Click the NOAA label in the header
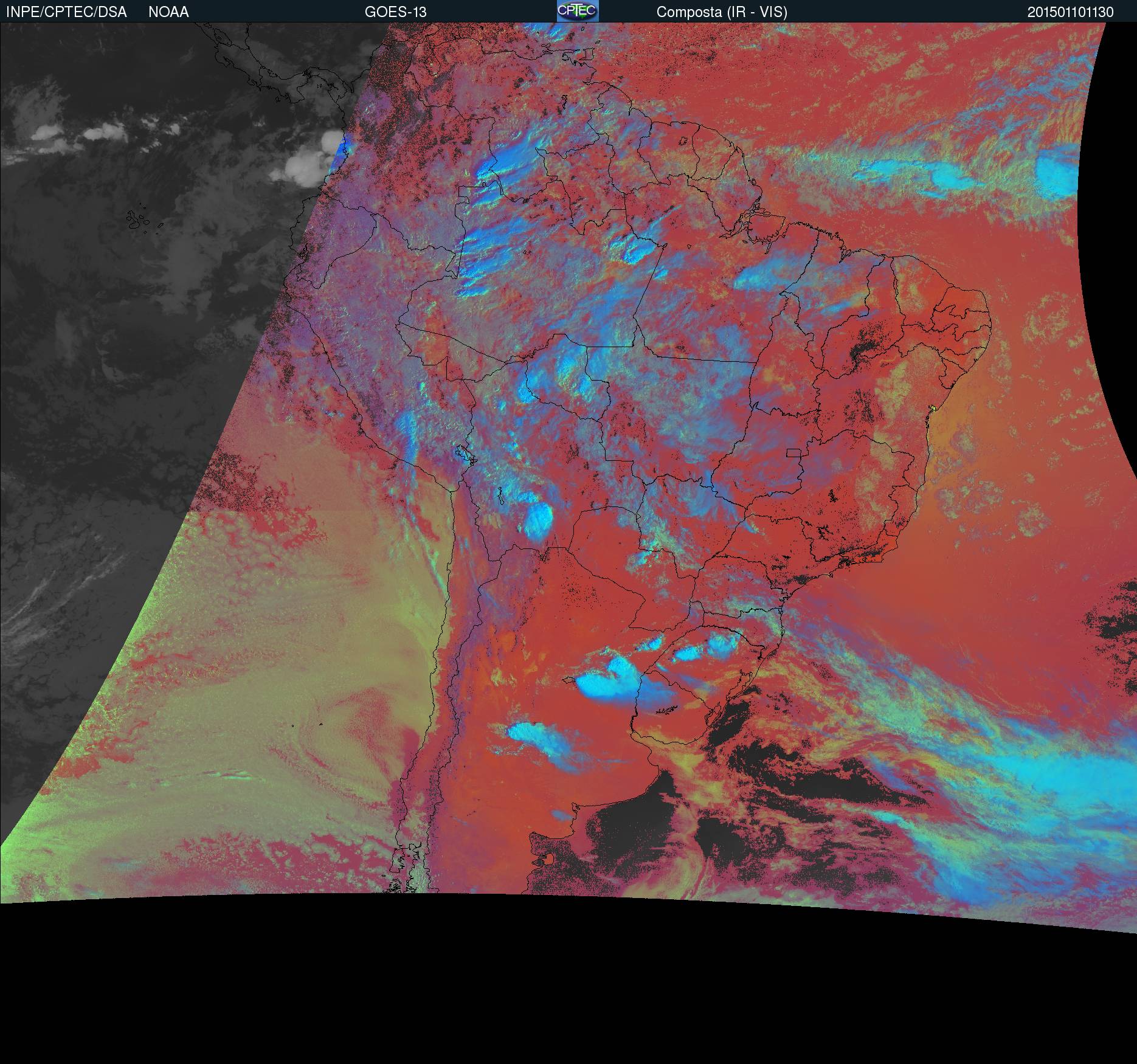Image resolution: width=1137 pixels, height=1064 pixels. (x=168, y=12)
